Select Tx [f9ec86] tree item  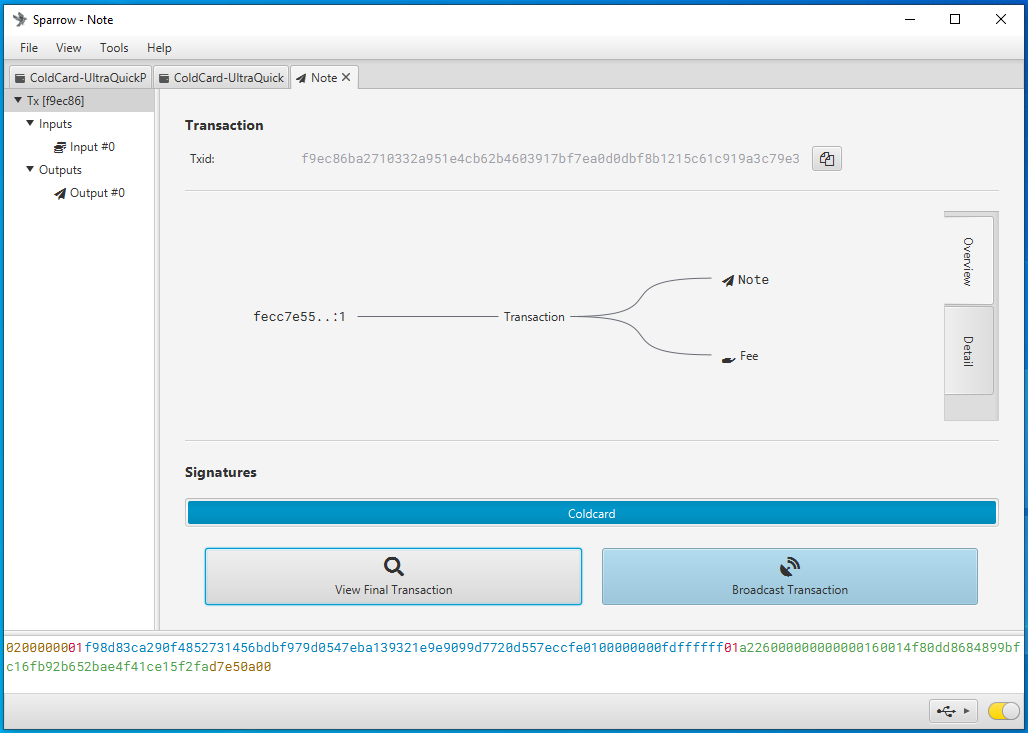point(79,100)
